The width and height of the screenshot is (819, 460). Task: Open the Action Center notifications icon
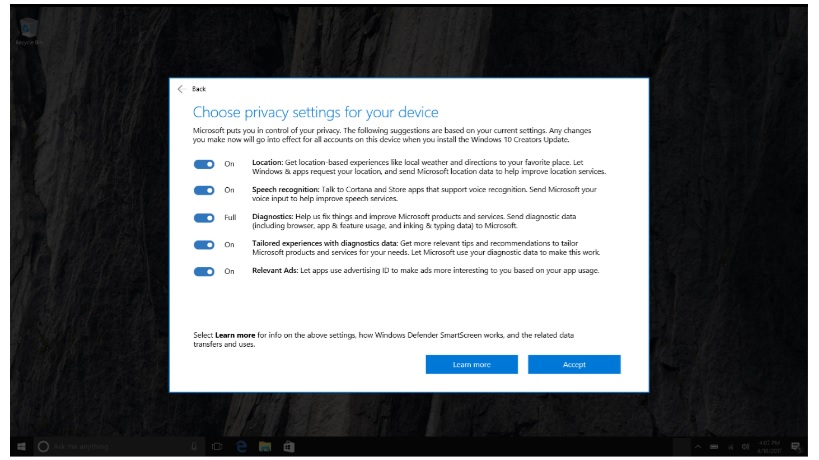click(x=795, y=446)
